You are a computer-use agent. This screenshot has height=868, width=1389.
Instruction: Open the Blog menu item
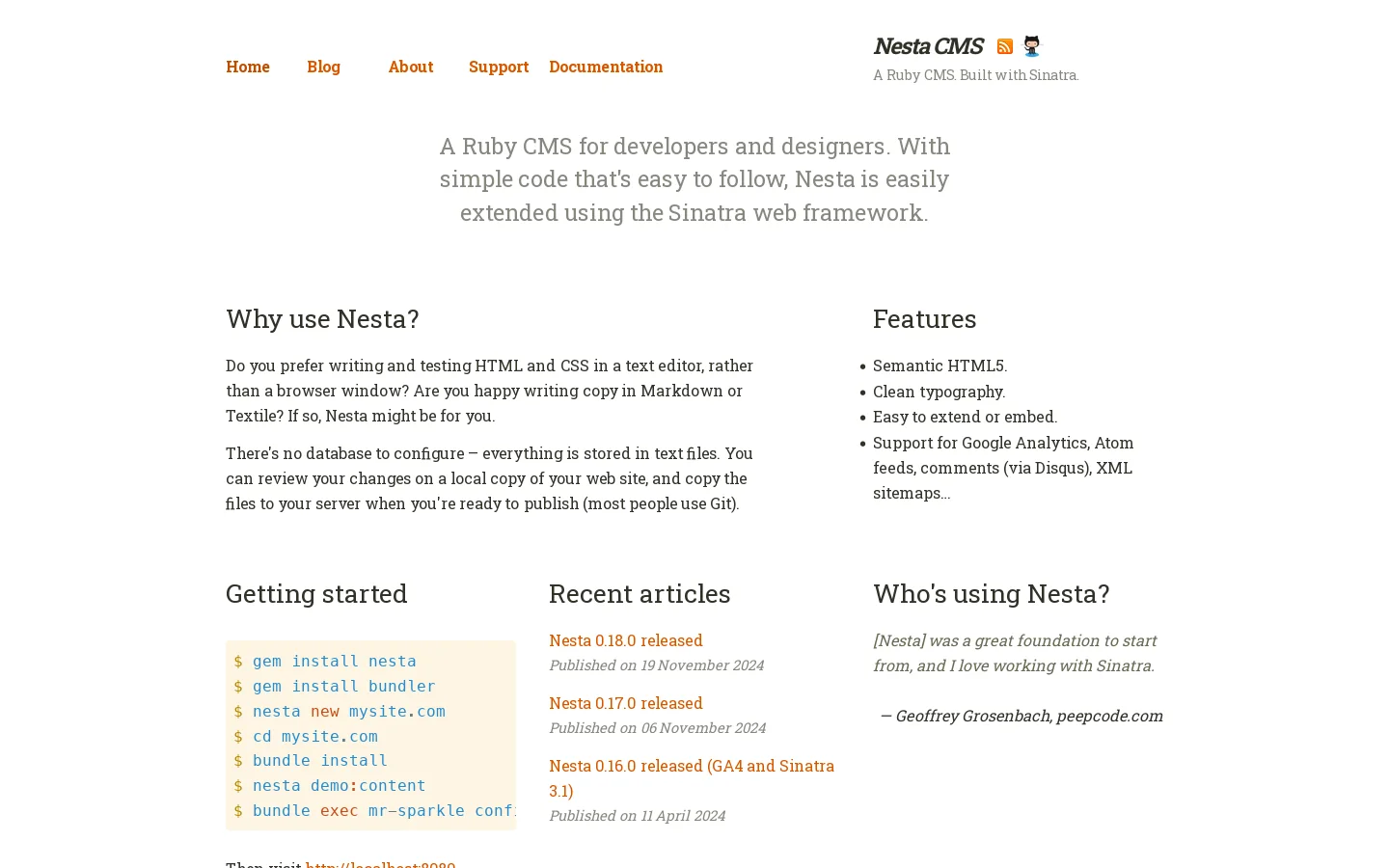pyautogui.click(x=323, y=67)
